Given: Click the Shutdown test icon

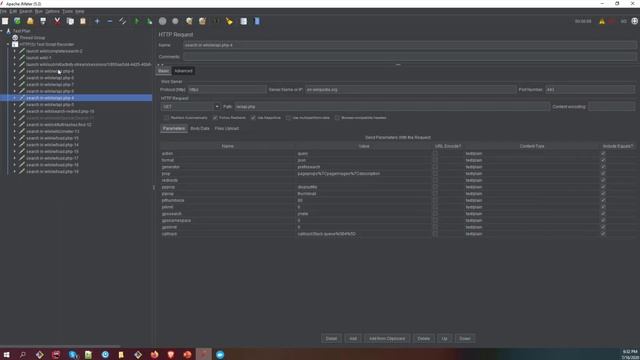Looking at the screenshot, I should (x=175, y=21).
